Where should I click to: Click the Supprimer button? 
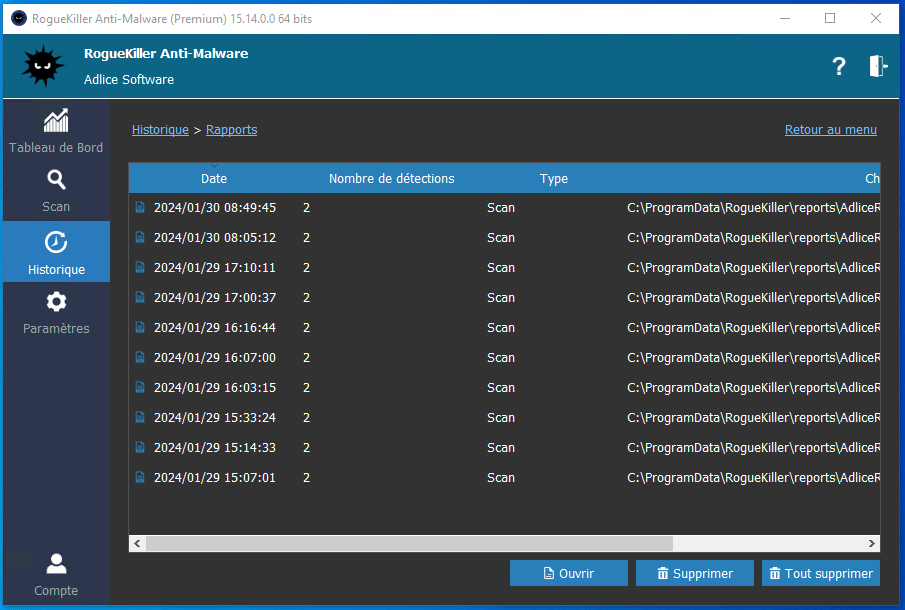pos(694,573)
